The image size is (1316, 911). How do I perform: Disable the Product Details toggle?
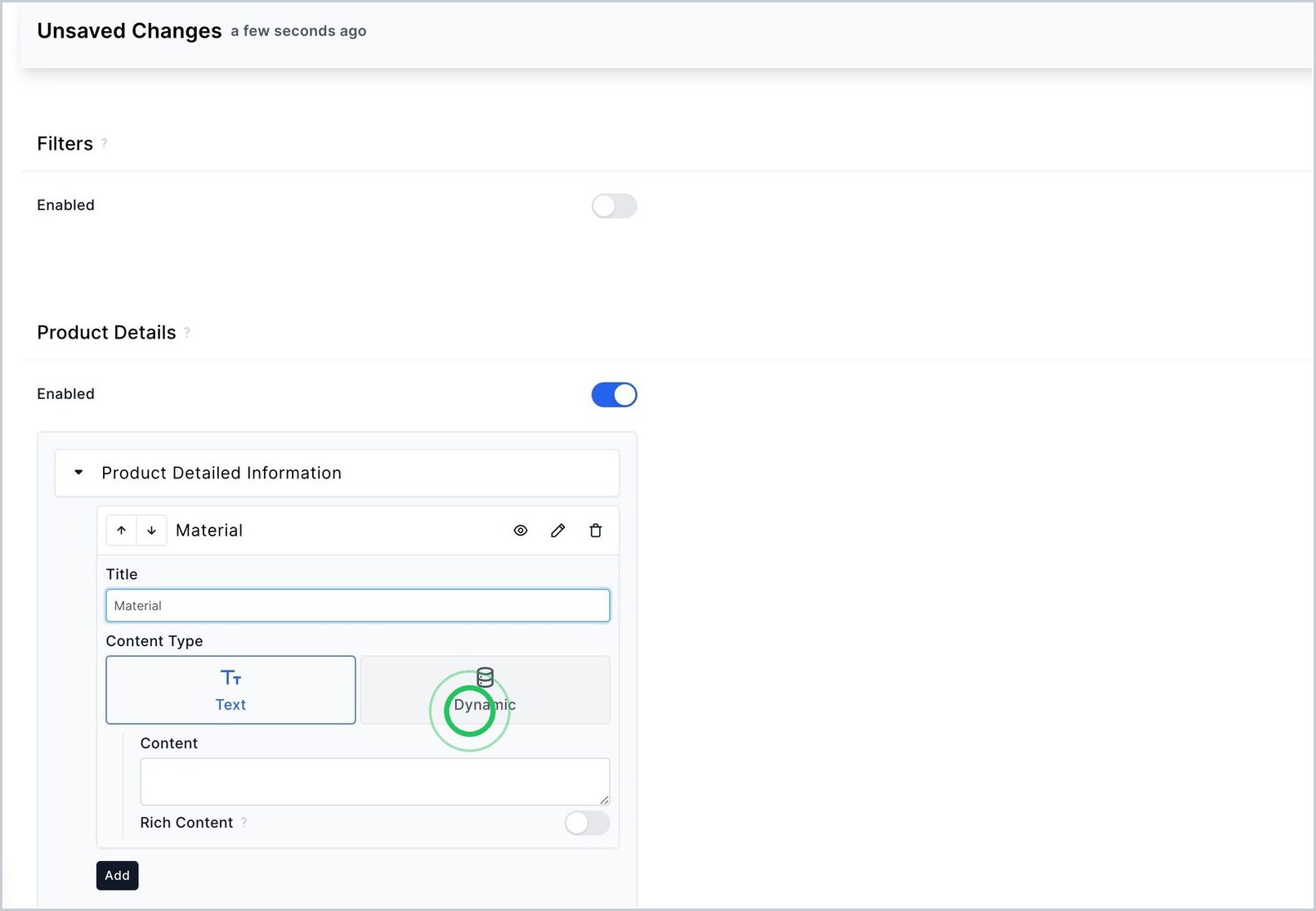click(x=614, y=395)
